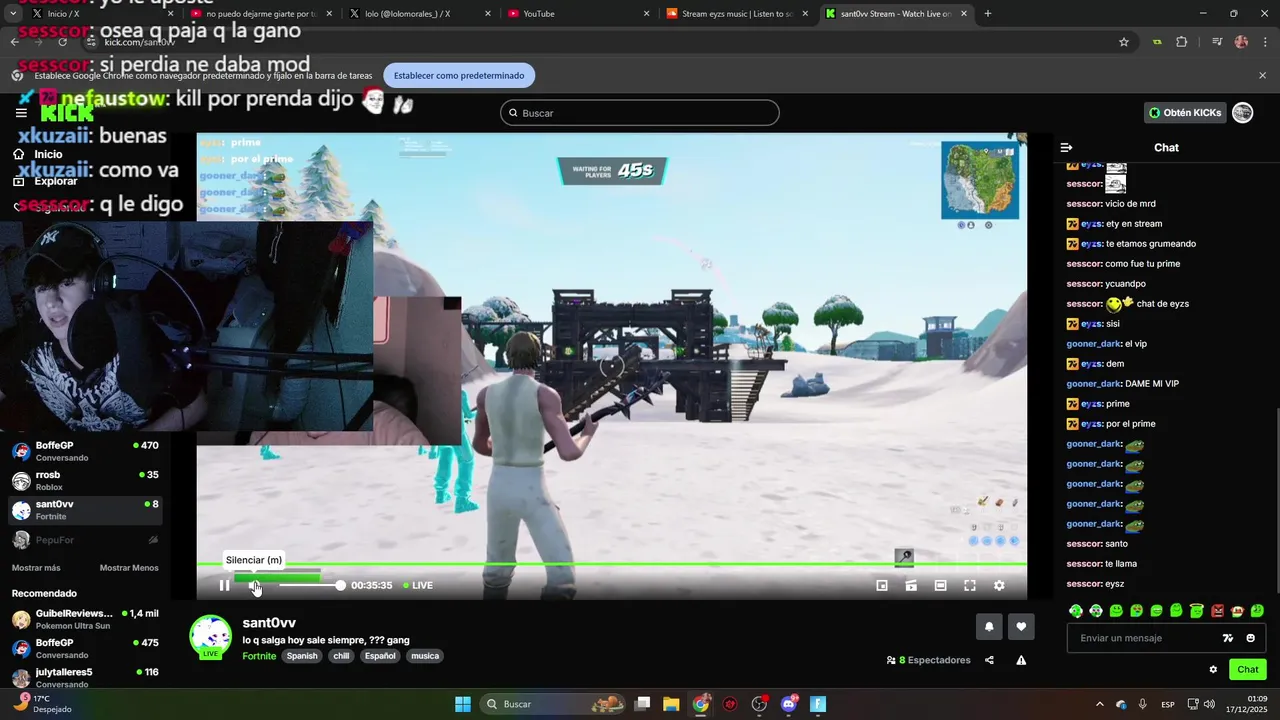Image resolution: width=1280 pixels, height=720 pixels.
Task: Open the clip creation icon in player
Action: [911, 586]
